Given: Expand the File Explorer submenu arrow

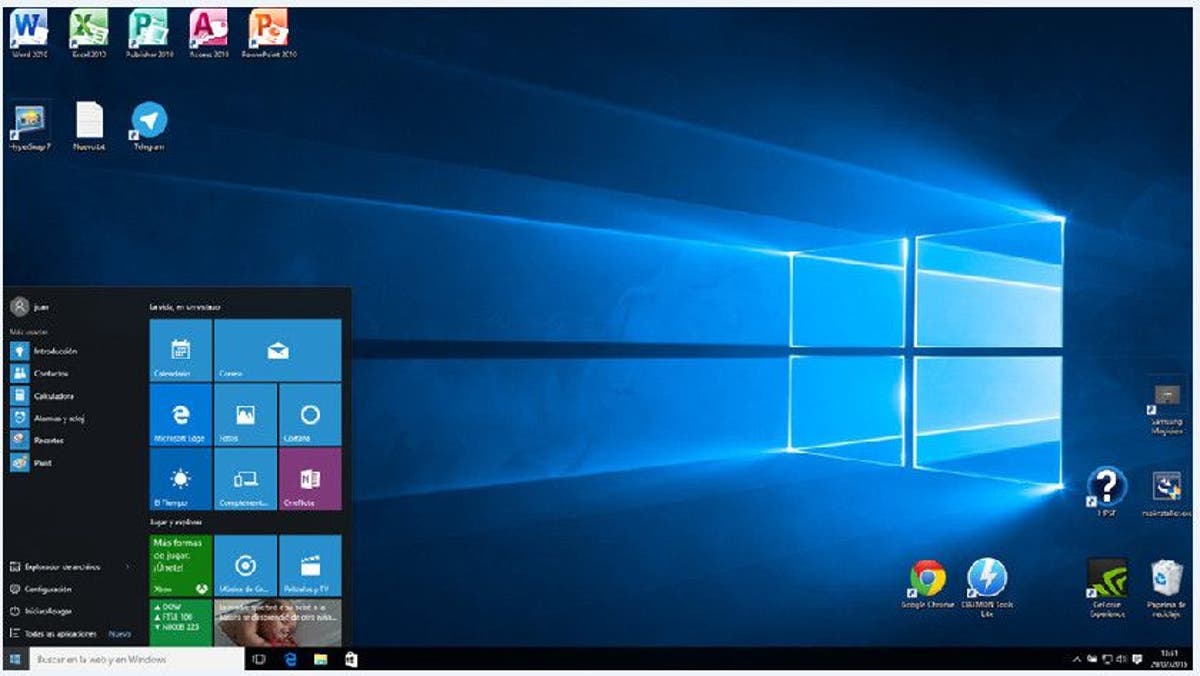Looking at the screenshot, I should coord(128,567).
